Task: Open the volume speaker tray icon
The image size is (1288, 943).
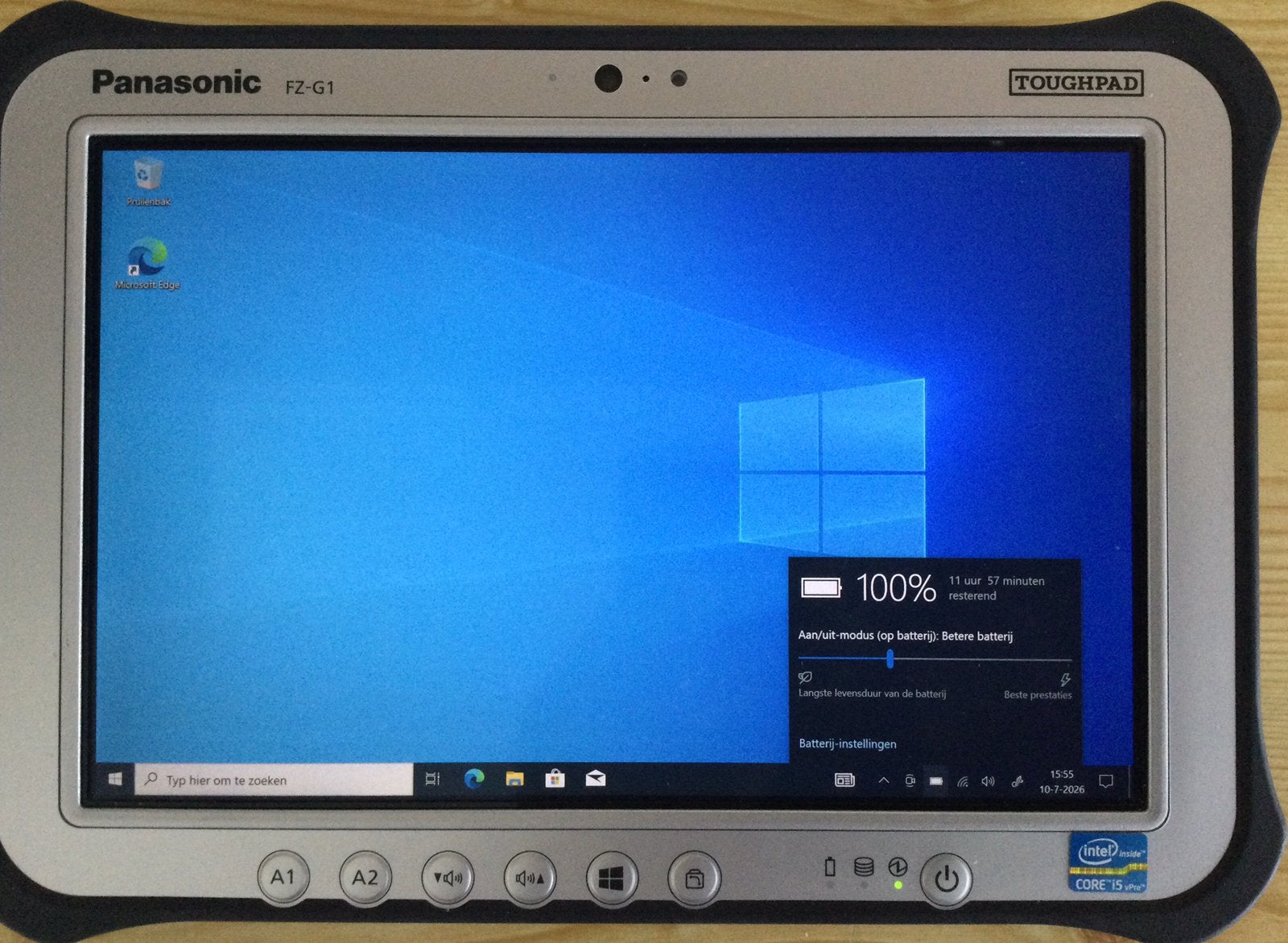Action: [x=988, y=781]
